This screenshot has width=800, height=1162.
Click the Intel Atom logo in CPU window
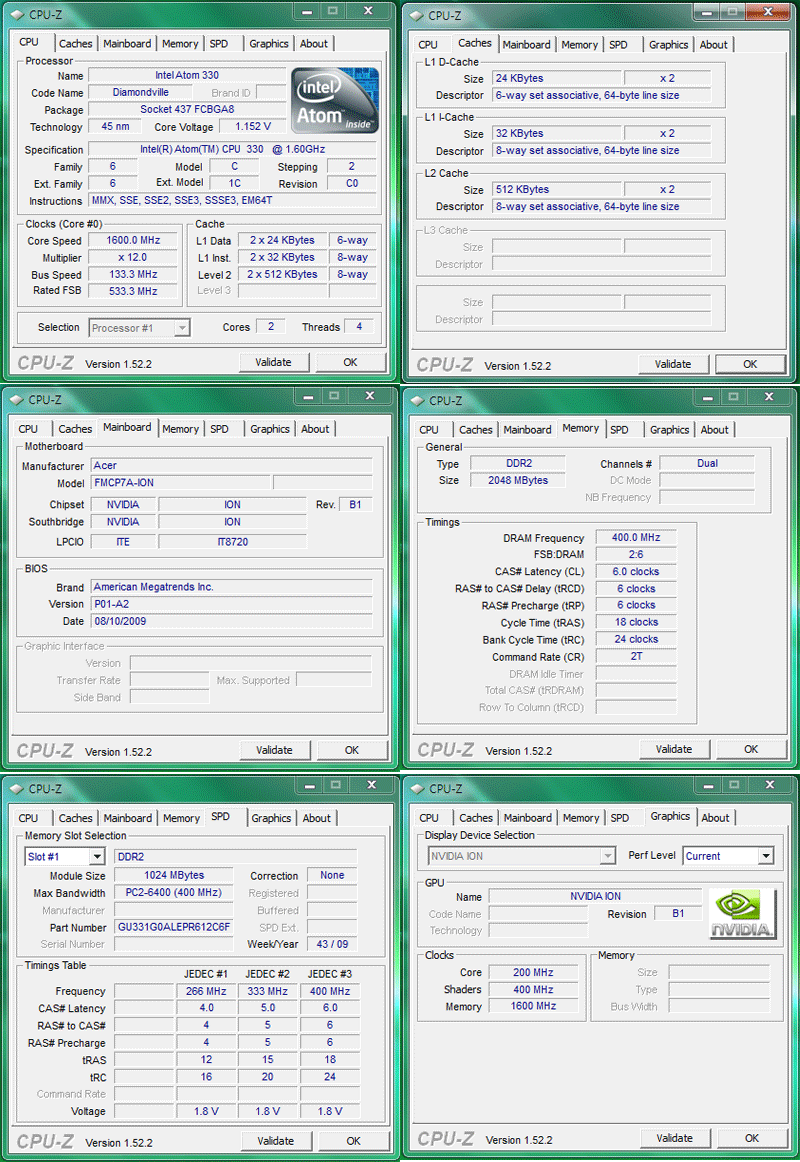point(335,100)
